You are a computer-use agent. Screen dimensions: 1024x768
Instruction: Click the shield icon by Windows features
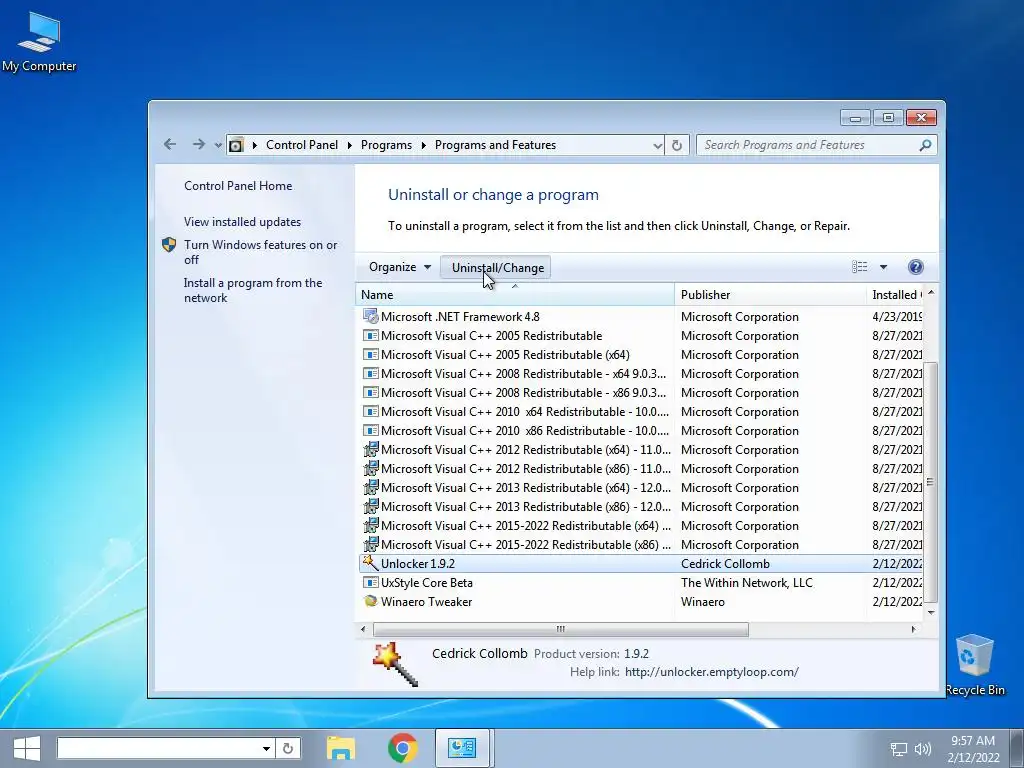coord(169,245)
